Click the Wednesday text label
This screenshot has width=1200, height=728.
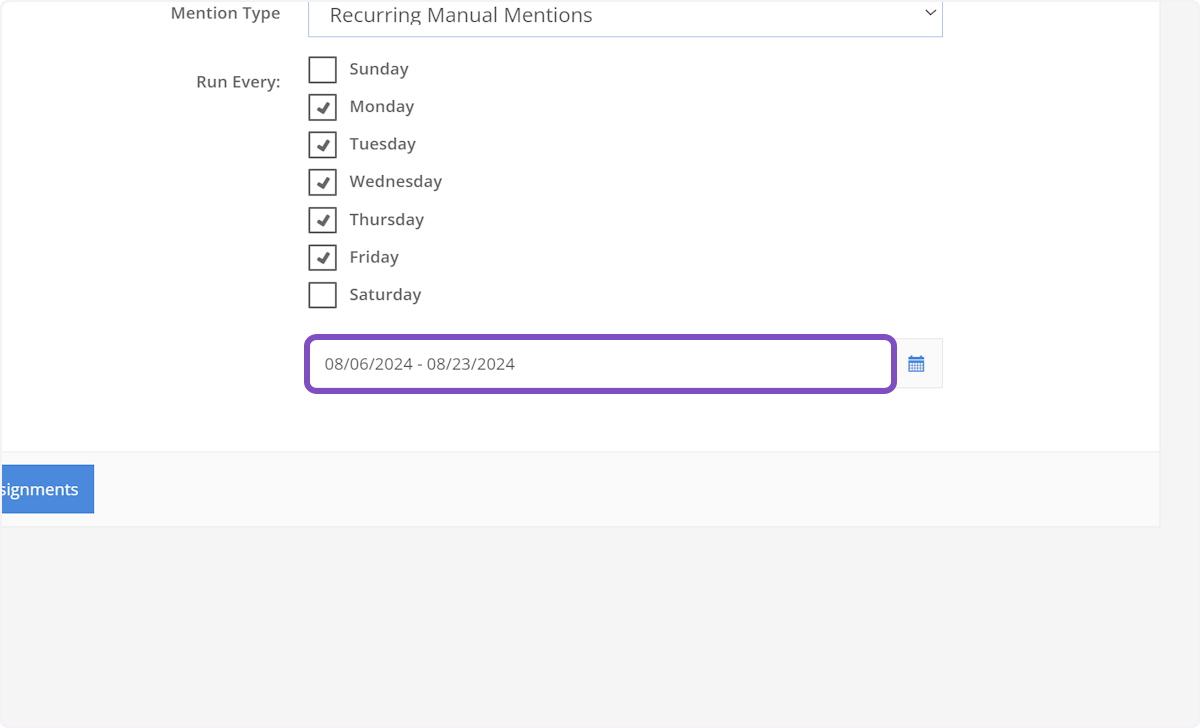[x=395, y=182]
